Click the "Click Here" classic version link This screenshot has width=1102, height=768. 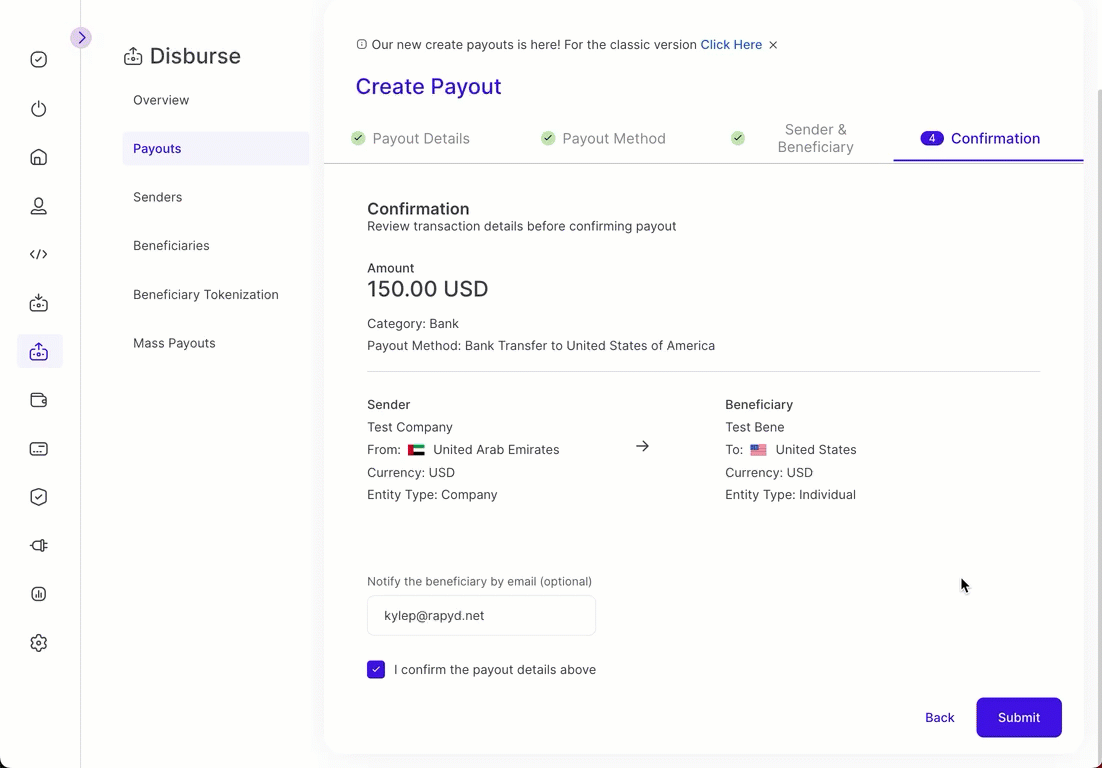tap(731, 45)
